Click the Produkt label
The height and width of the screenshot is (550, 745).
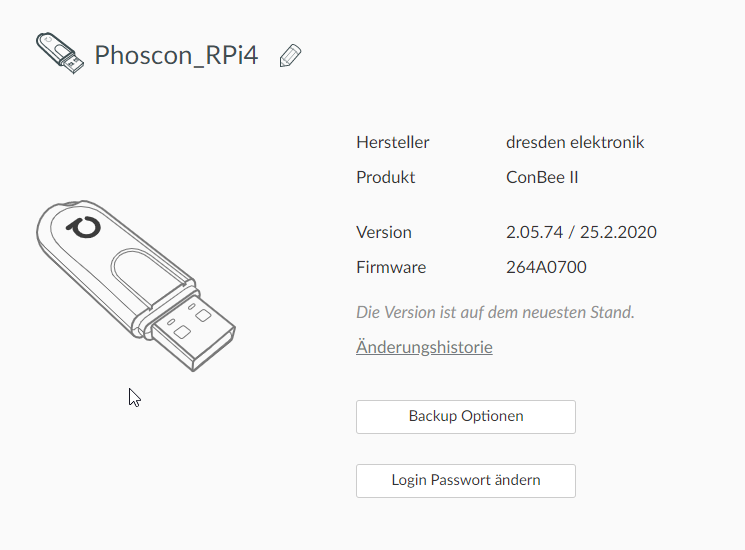385,177
